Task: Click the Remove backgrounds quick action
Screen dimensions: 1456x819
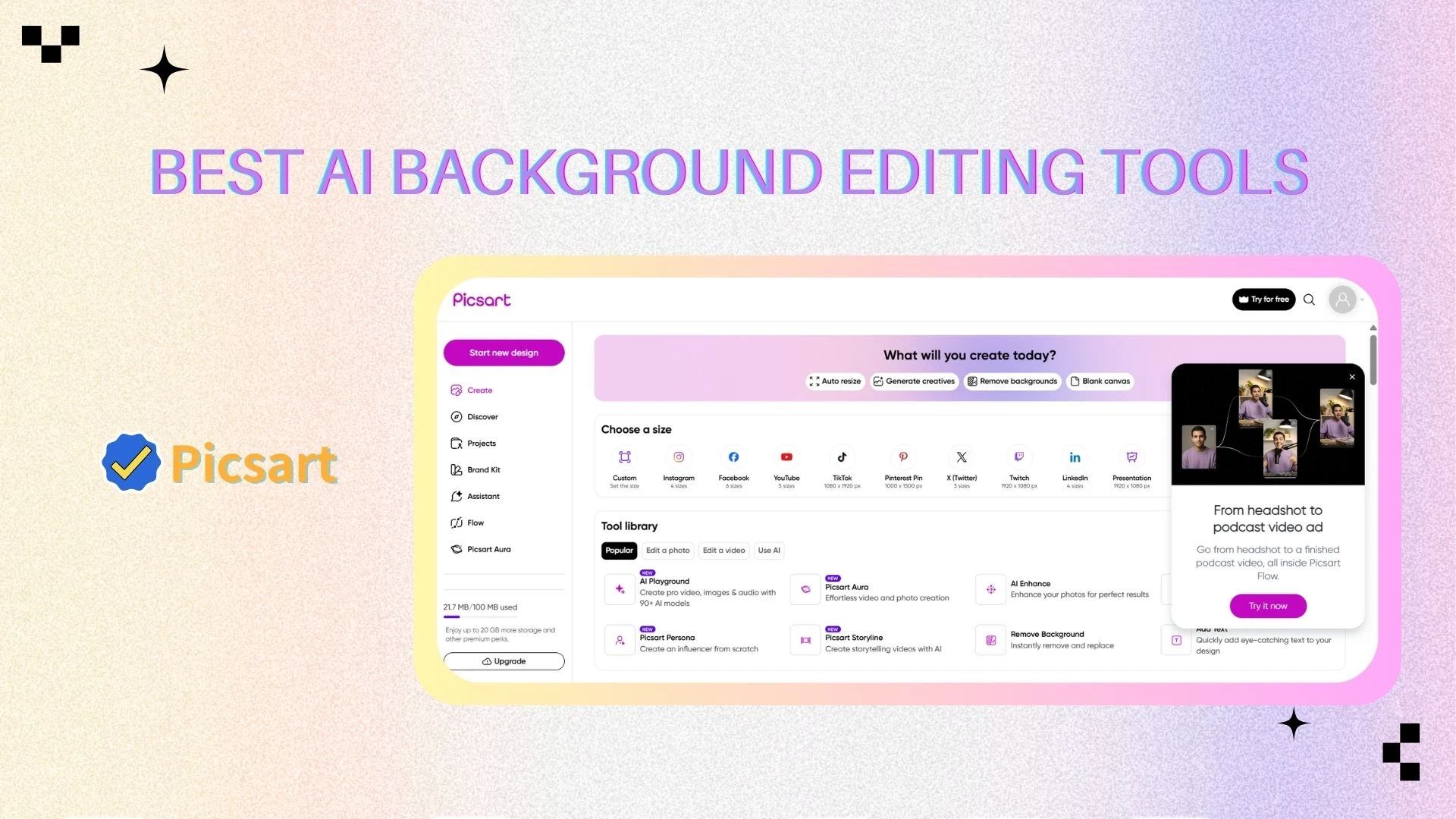Action: coord(1012,381)
